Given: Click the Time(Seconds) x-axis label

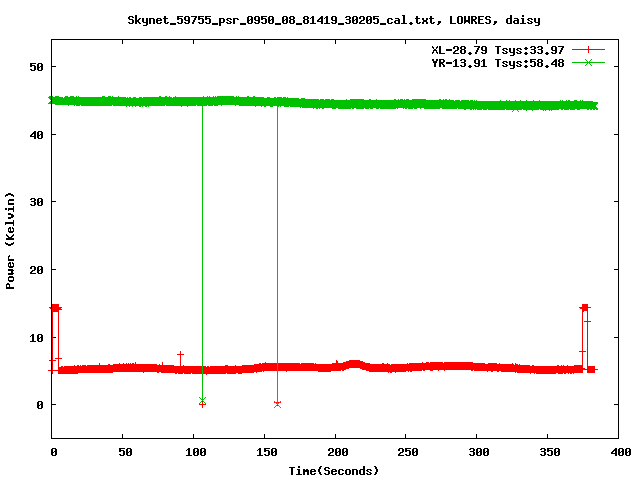Looking at the screenshot, I should pyautogui.click(x=333, y=471).
